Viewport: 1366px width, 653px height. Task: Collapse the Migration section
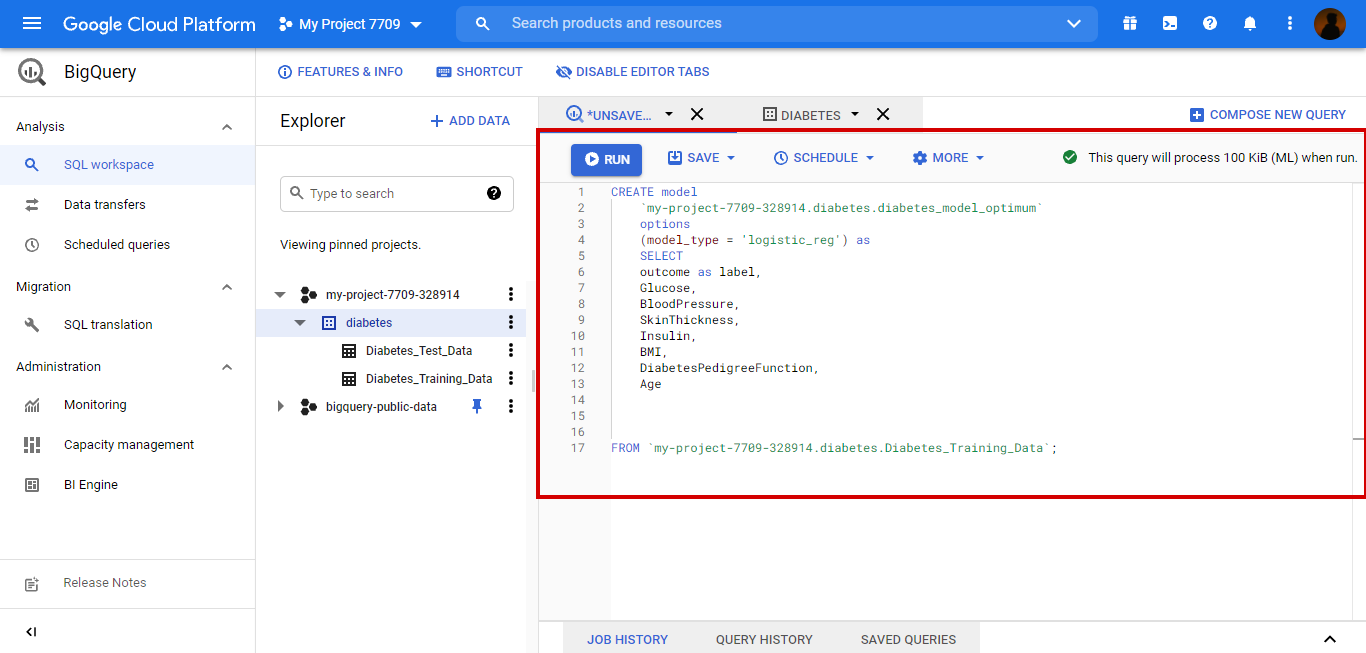coord(227,287)
